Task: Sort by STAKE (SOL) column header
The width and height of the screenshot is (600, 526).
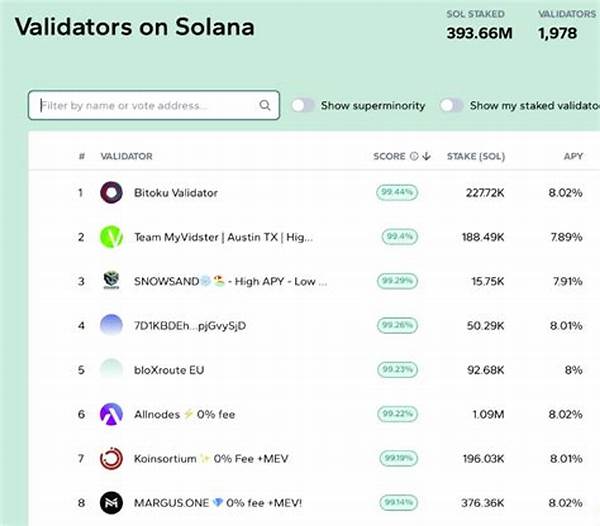Action: pos(475,156)
